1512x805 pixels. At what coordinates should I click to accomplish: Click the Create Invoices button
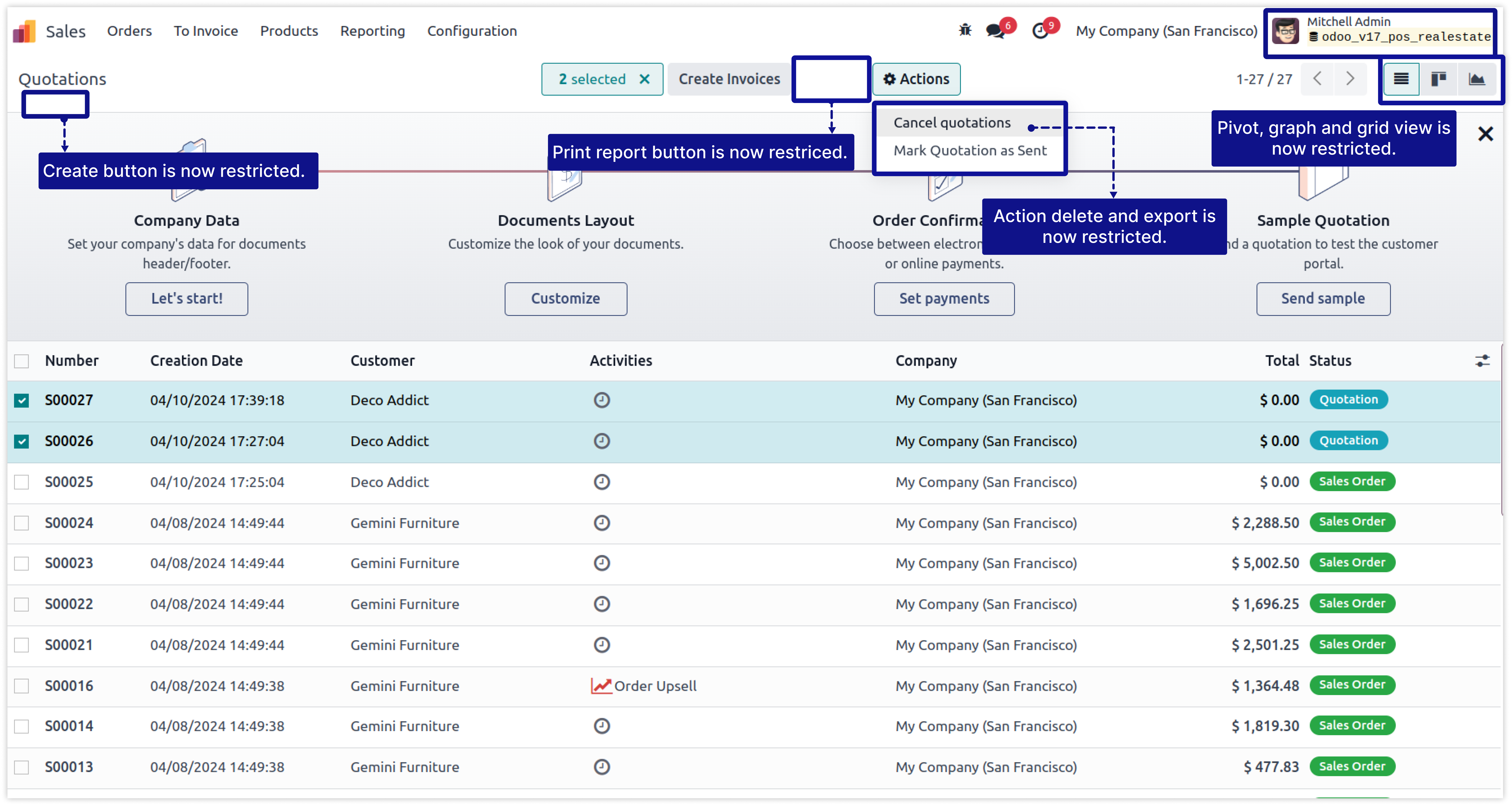tap(730, 79)
